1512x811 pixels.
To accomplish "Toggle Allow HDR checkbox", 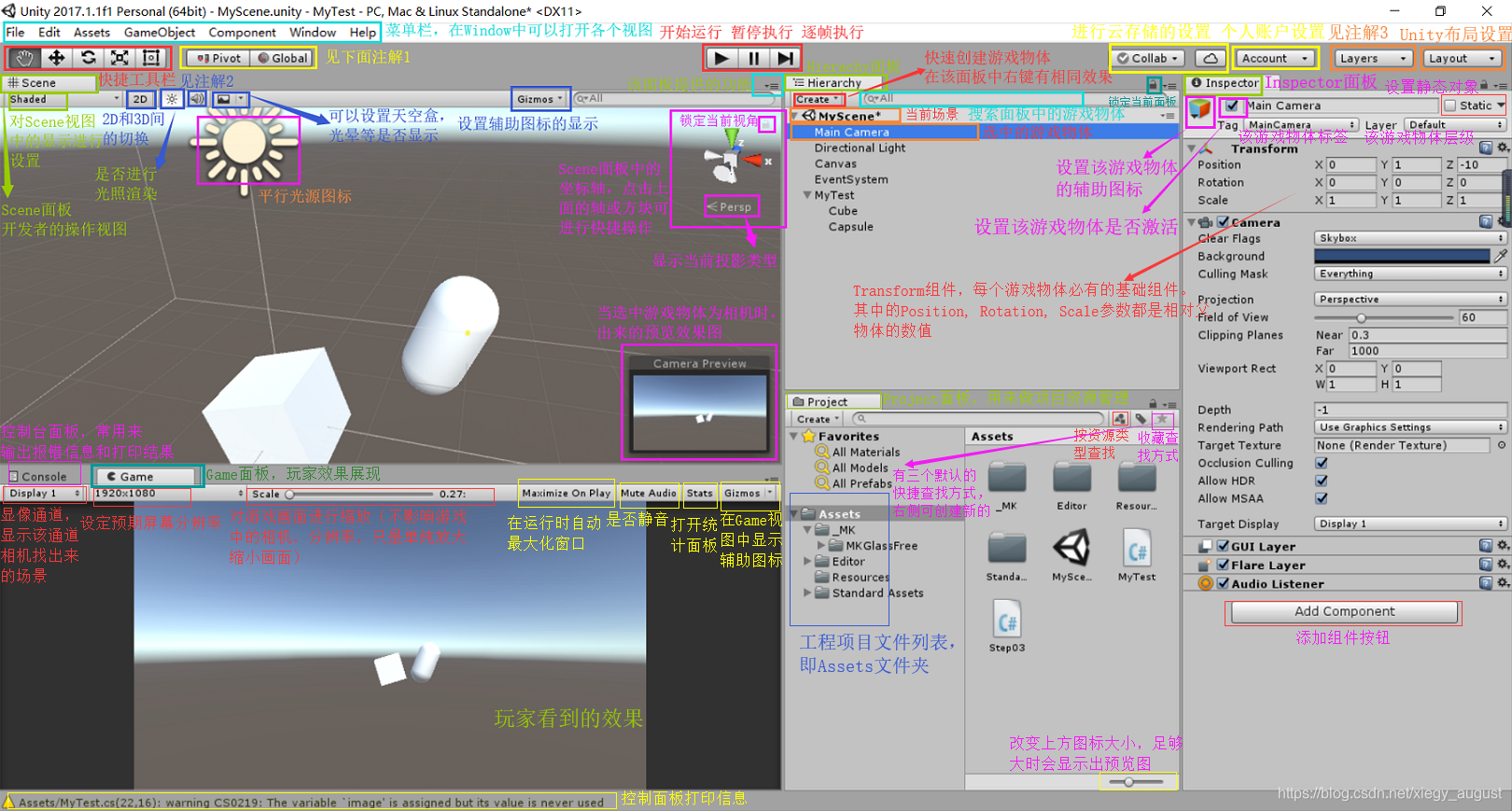I will [1322, 481].
